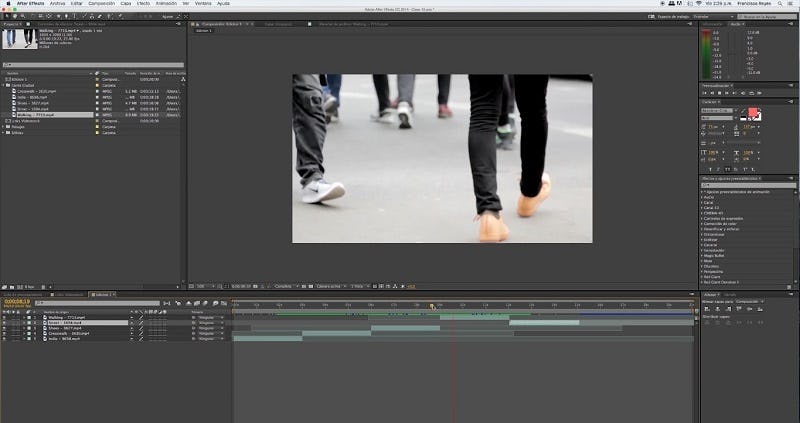Go to first frame in Preview panel

(704, 93)
